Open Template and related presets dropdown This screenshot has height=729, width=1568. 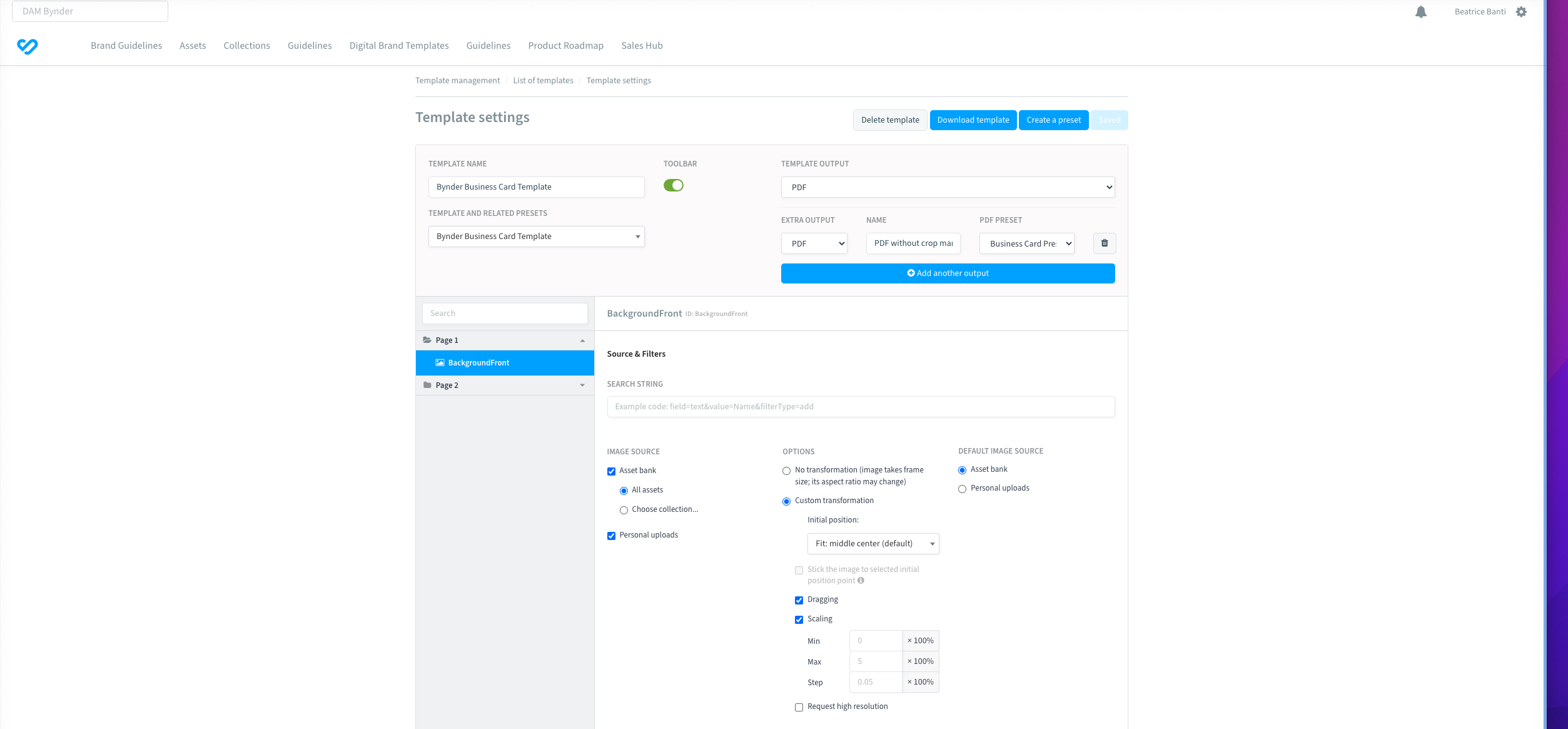[536, 237]
